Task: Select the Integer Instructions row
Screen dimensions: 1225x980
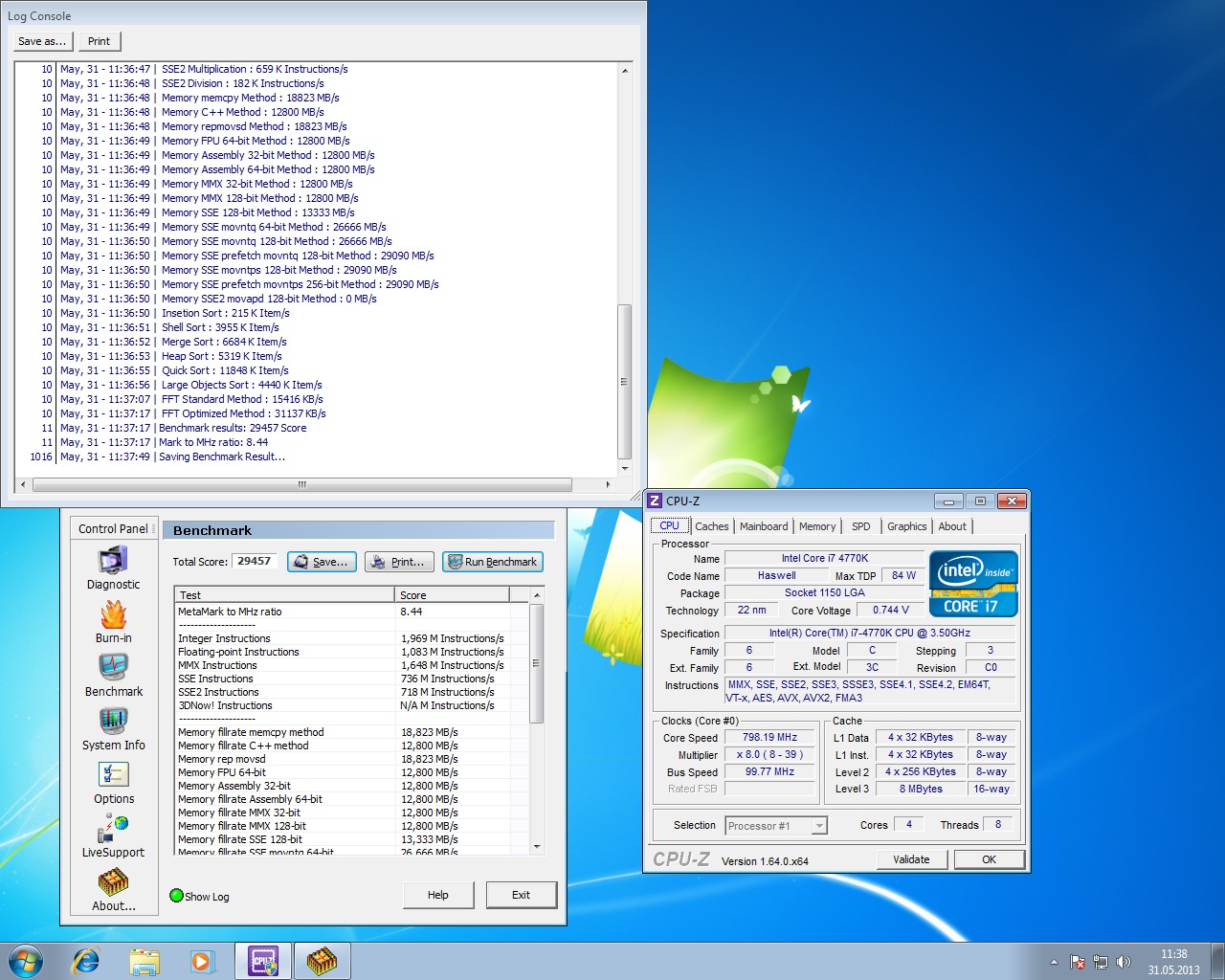Action: [351, 638]
